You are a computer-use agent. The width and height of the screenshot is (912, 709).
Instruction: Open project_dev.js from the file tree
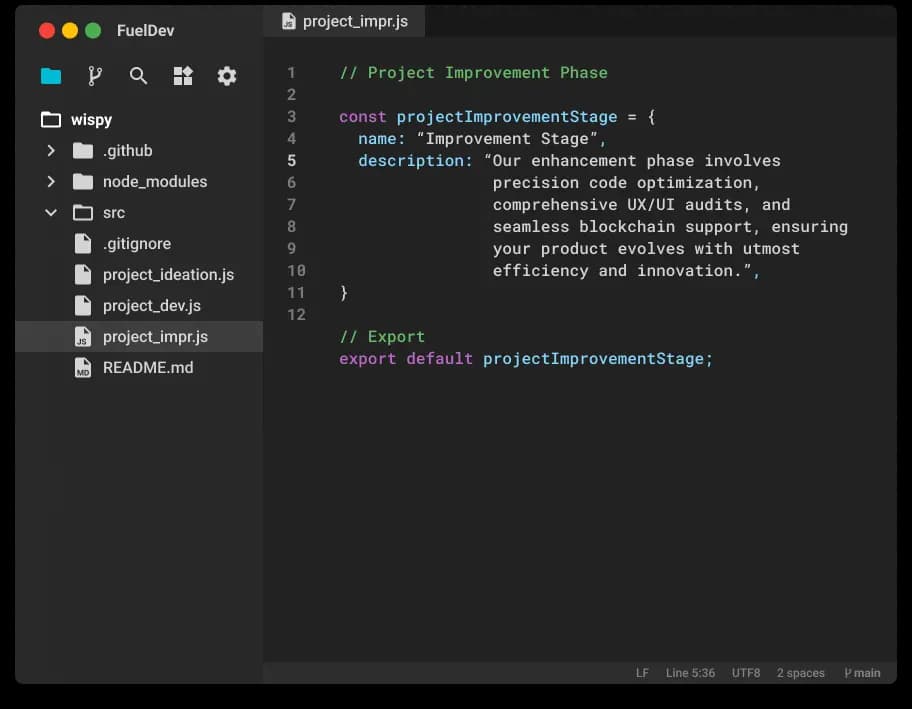pyautogui.click(x=152, y=306)
